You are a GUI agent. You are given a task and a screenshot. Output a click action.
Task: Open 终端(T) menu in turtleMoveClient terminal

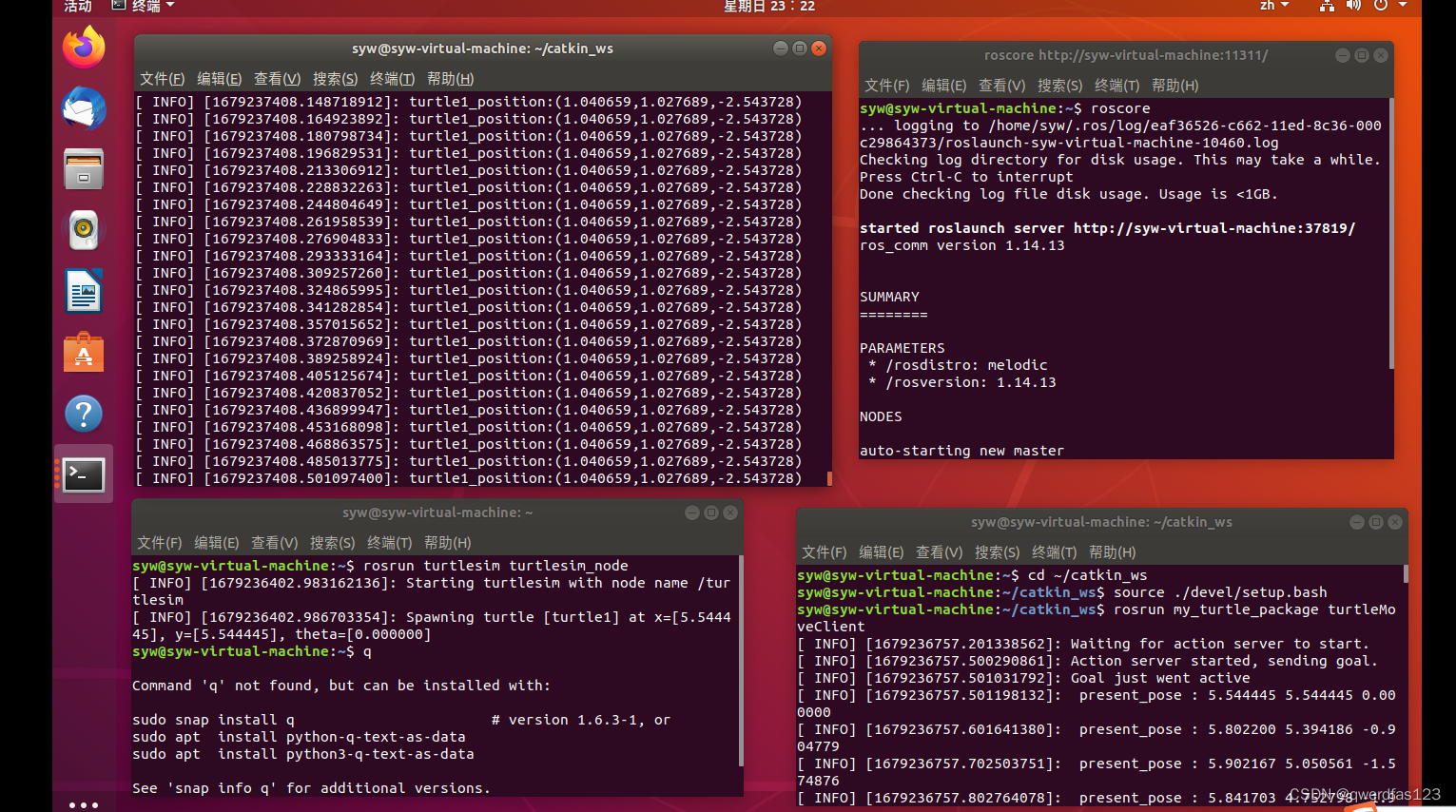point(1054,552)
